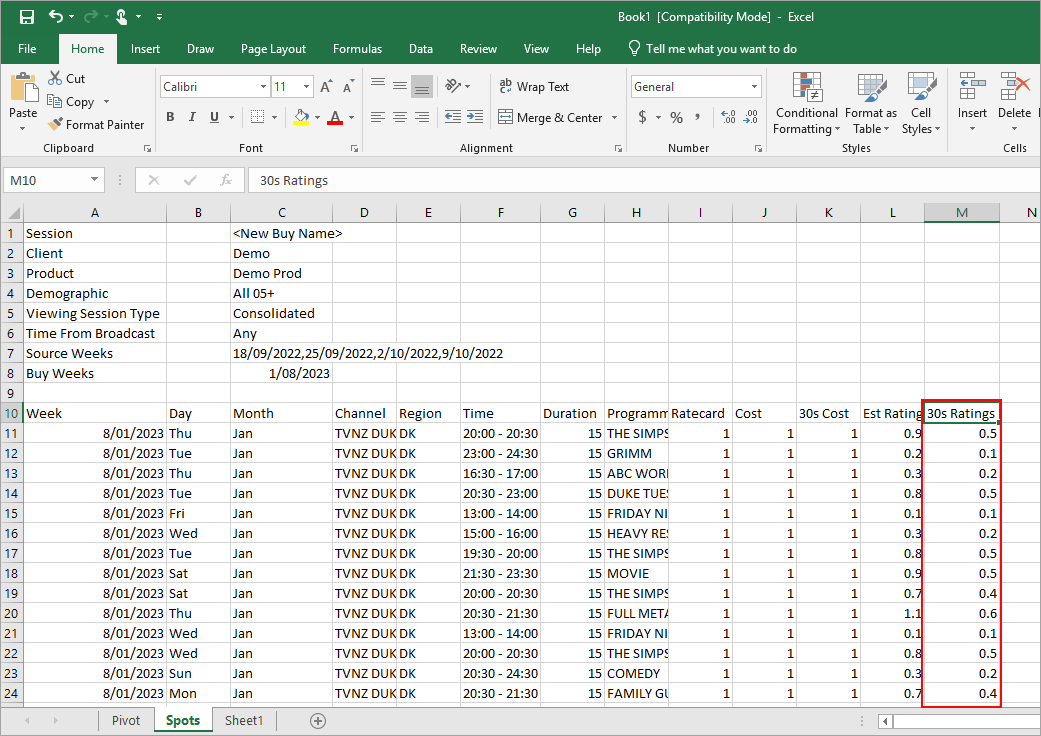The image size is (1041, 736).
Task: Switch to the Insert ribbon tab
Action: click(145, 48)
